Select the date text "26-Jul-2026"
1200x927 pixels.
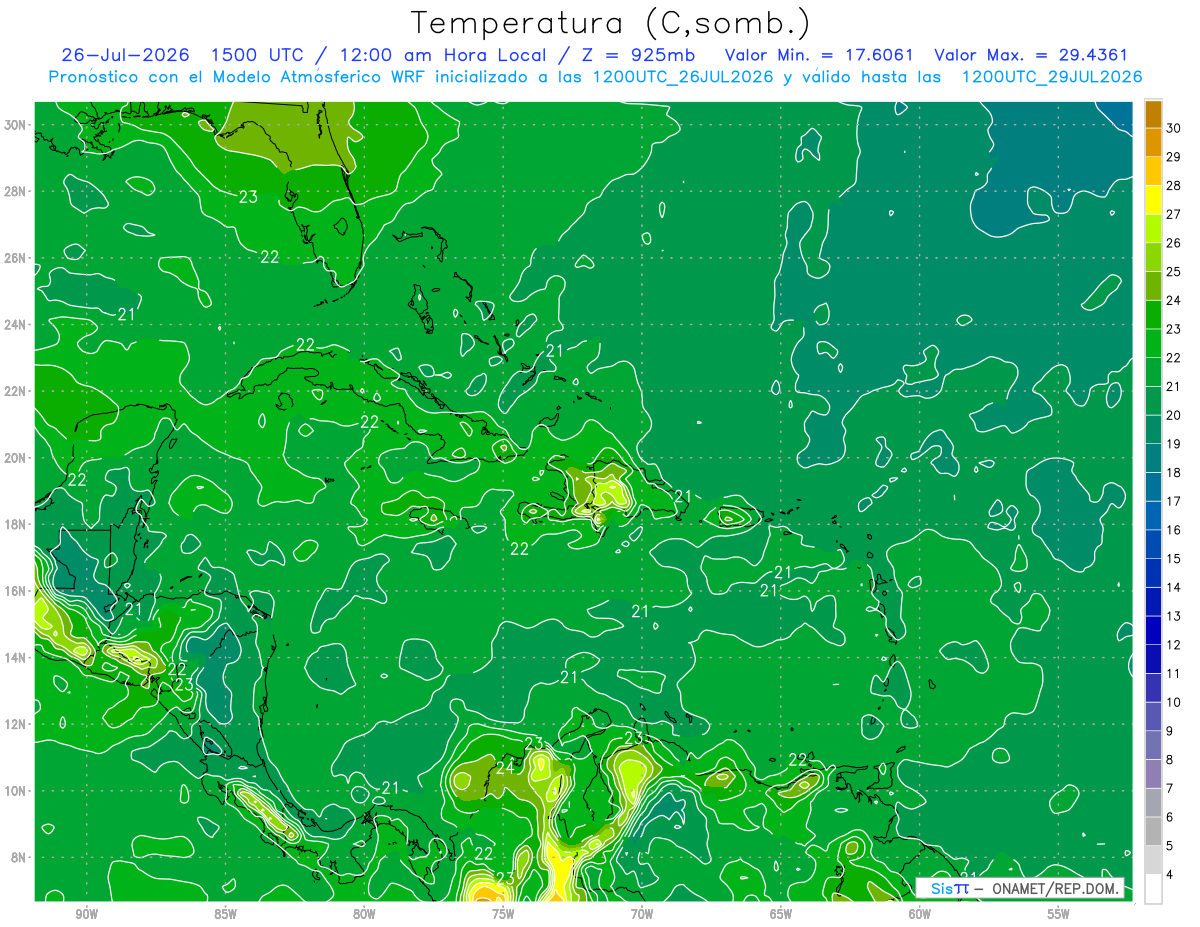click(x=126, y=55)
